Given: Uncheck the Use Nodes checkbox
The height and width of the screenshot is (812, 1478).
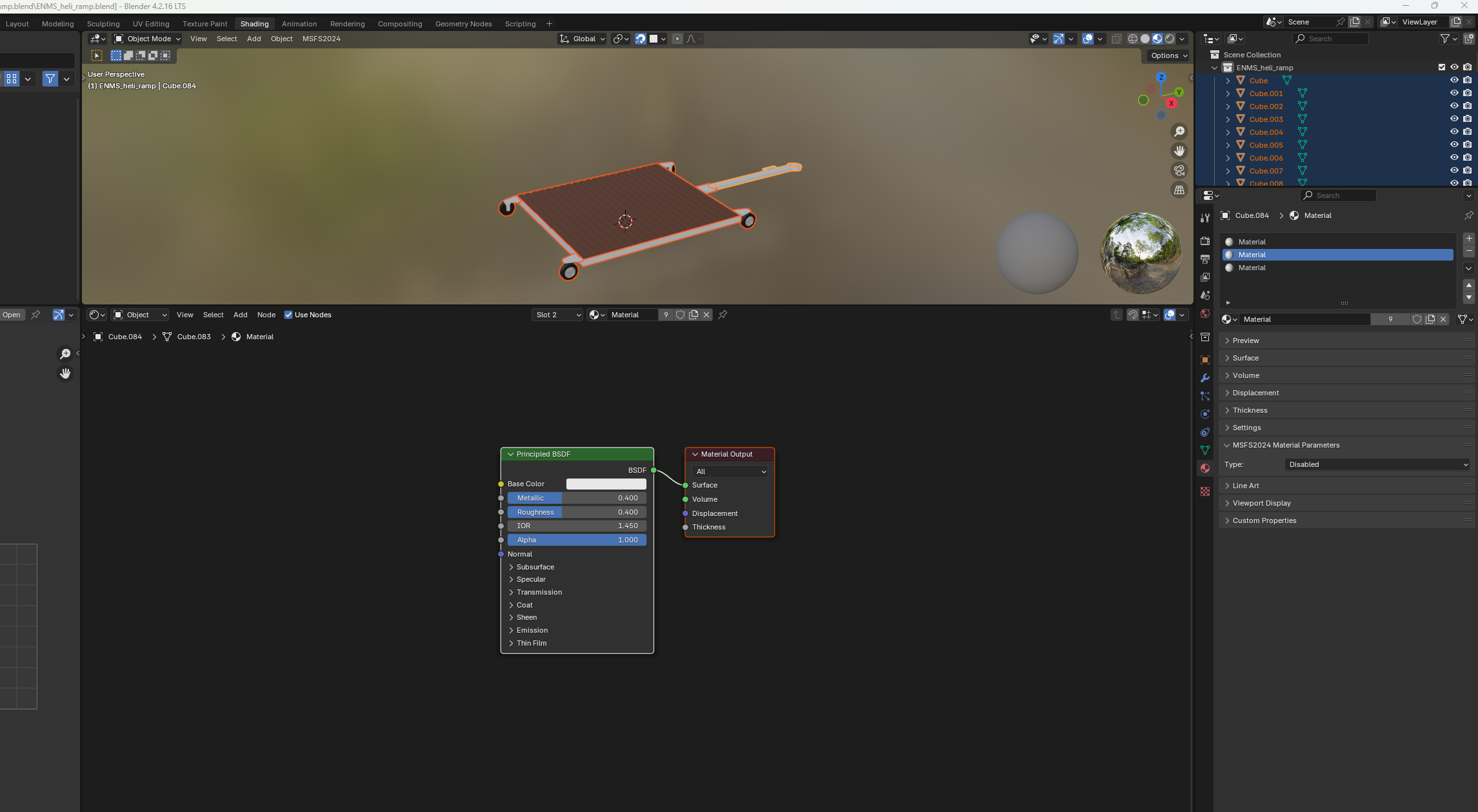Looking at the screenshot, I should (x=288, y=315).
